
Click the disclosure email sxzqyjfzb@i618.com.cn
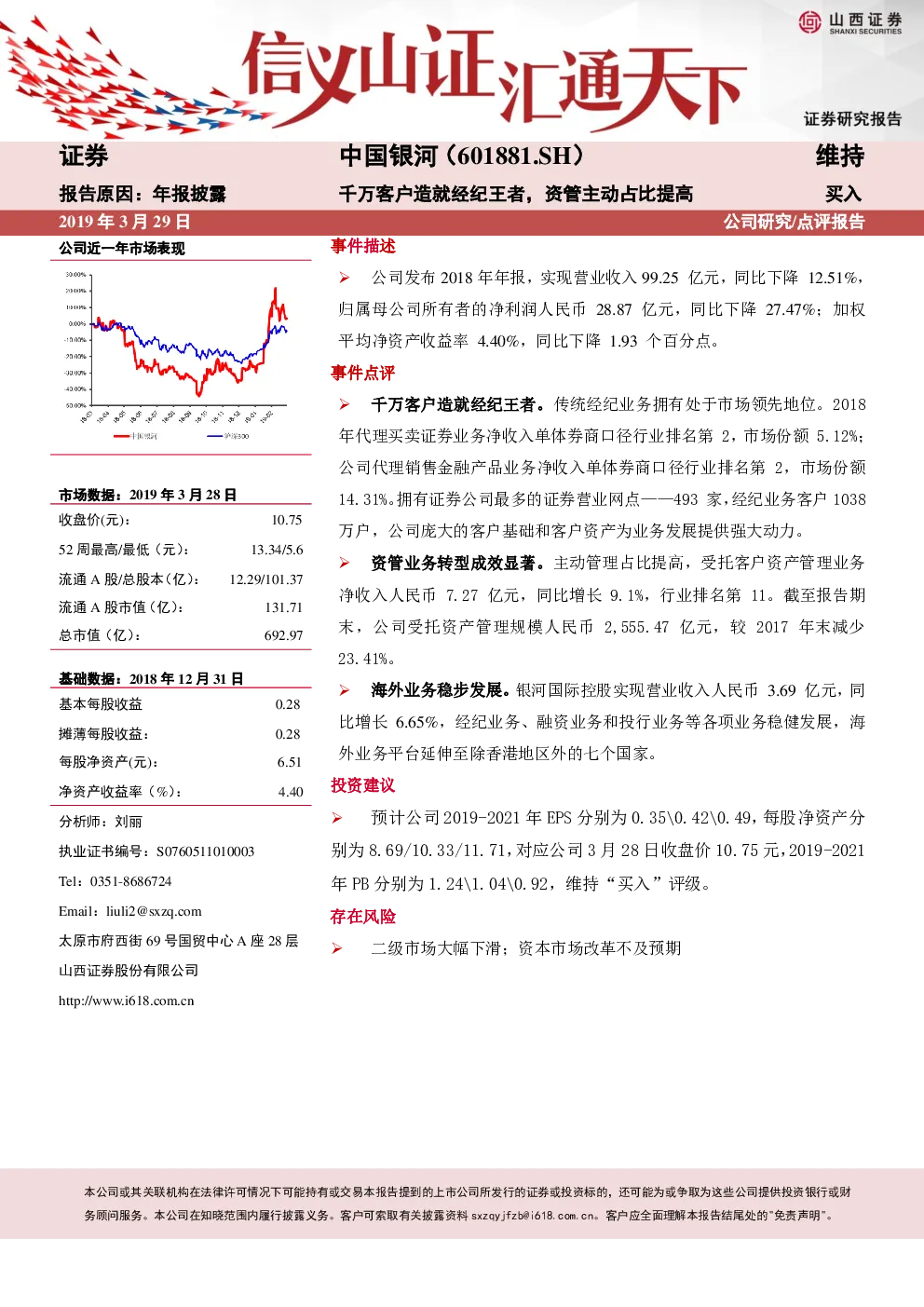tap(534, 1216)
